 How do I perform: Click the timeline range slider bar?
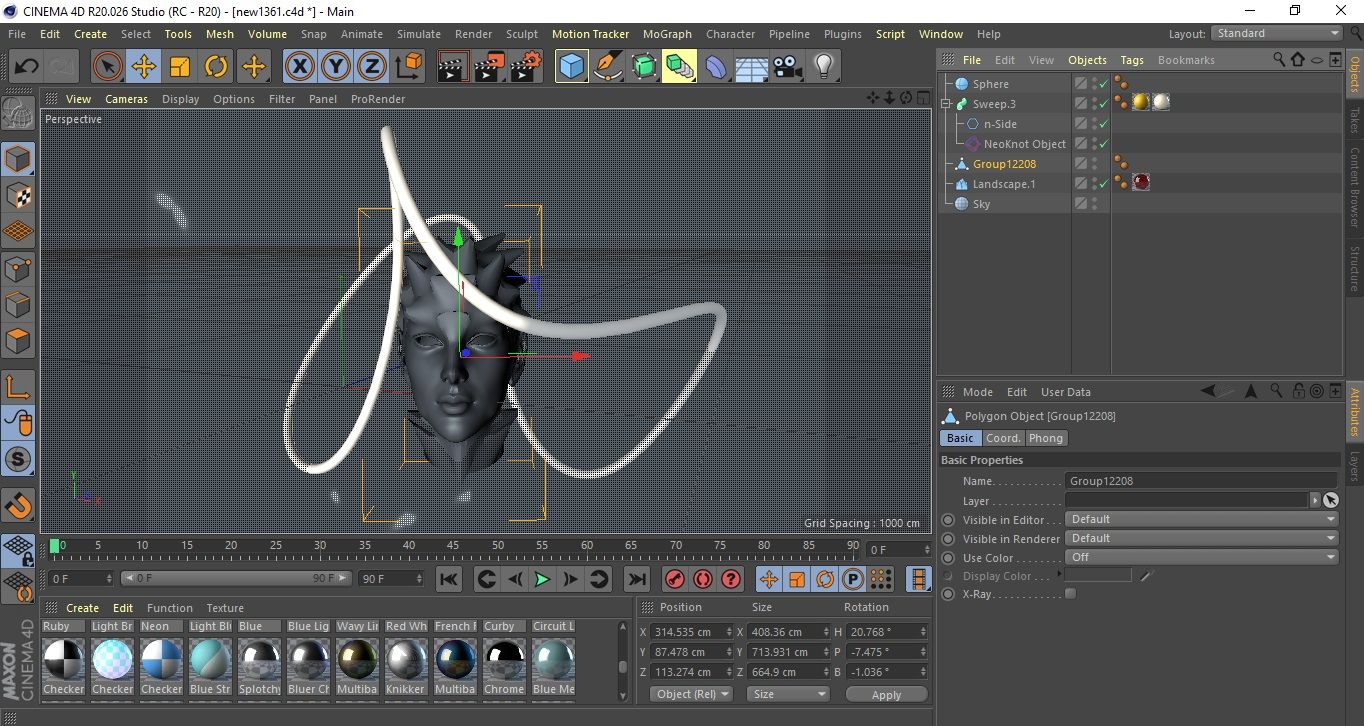tap(235, 578)
